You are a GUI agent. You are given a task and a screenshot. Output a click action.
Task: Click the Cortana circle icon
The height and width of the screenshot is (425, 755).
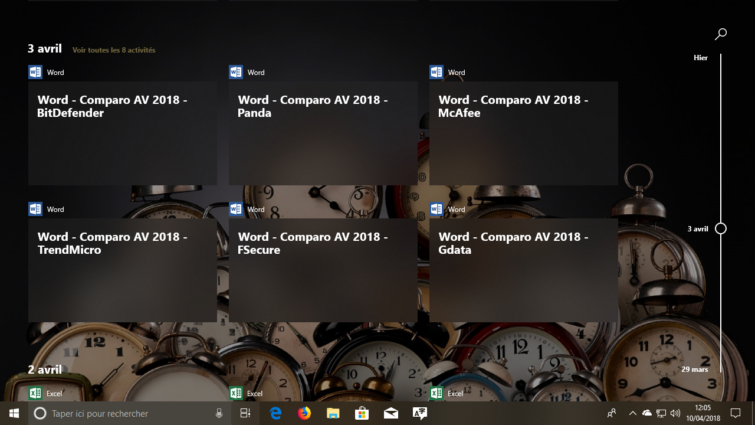pos(40,413)
